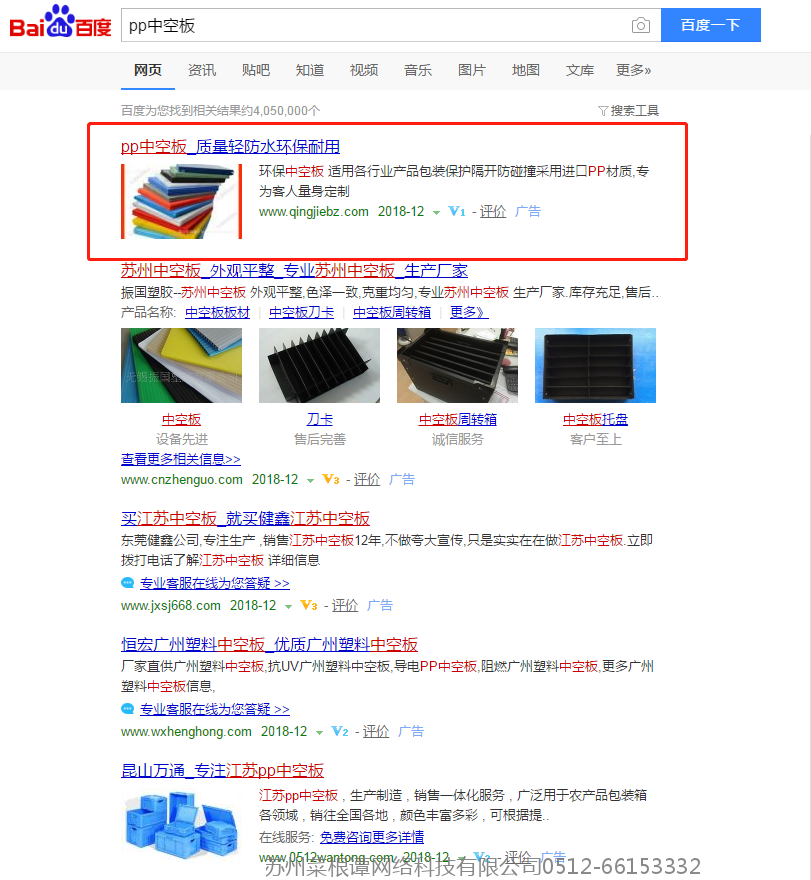The image size is (811, 880).
Task: Click the camera image-search icon
Action: 640,25
